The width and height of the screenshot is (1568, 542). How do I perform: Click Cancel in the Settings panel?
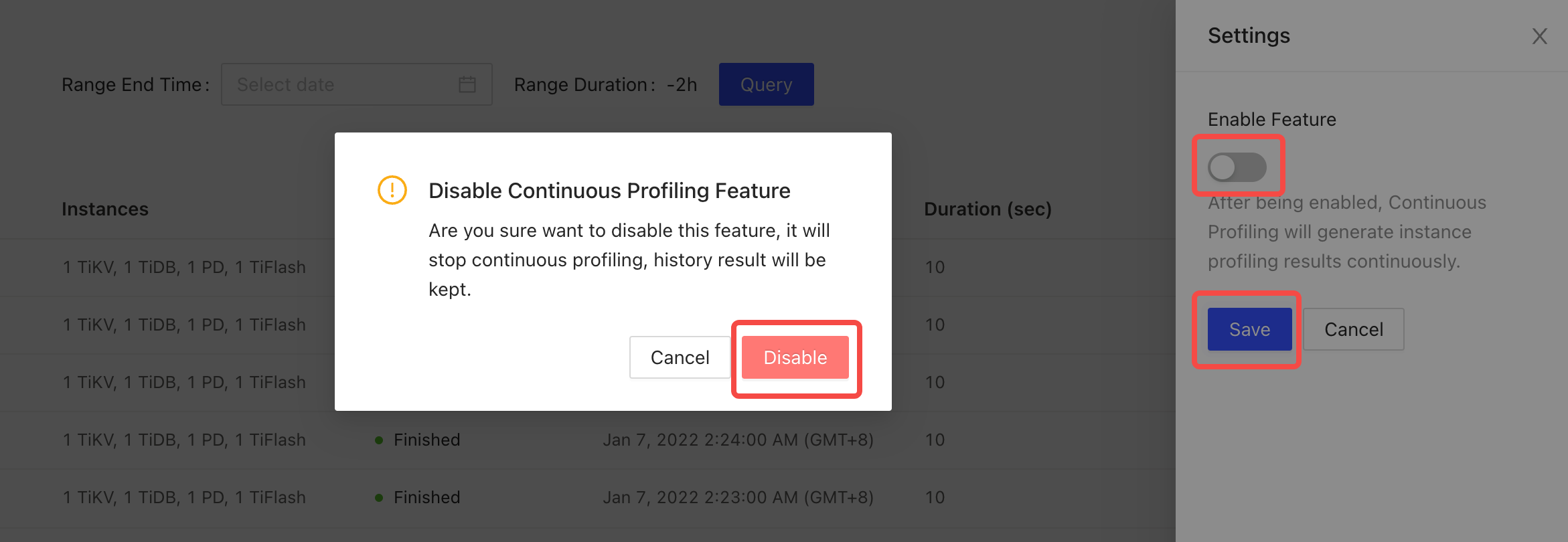tap(1353, 329)
